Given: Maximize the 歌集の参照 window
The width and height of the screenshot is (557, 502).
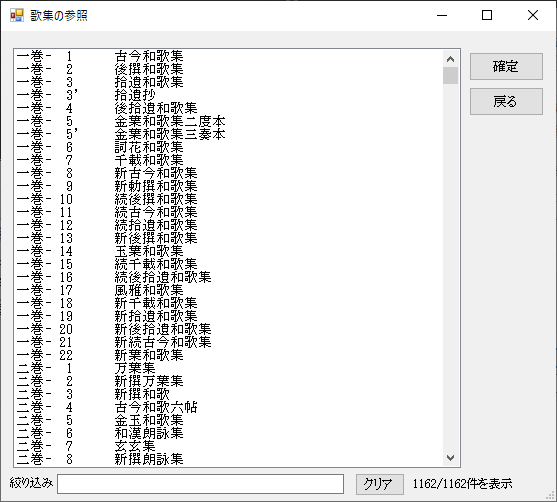Looking at the screenshot, I should (487, 15).
